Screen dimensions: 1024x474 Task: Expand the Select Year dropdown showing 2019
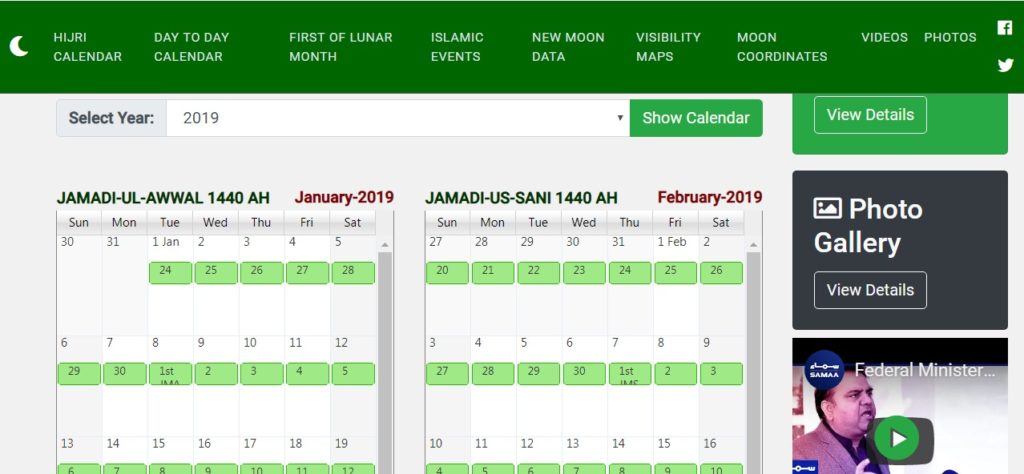[x=398, y=118]
